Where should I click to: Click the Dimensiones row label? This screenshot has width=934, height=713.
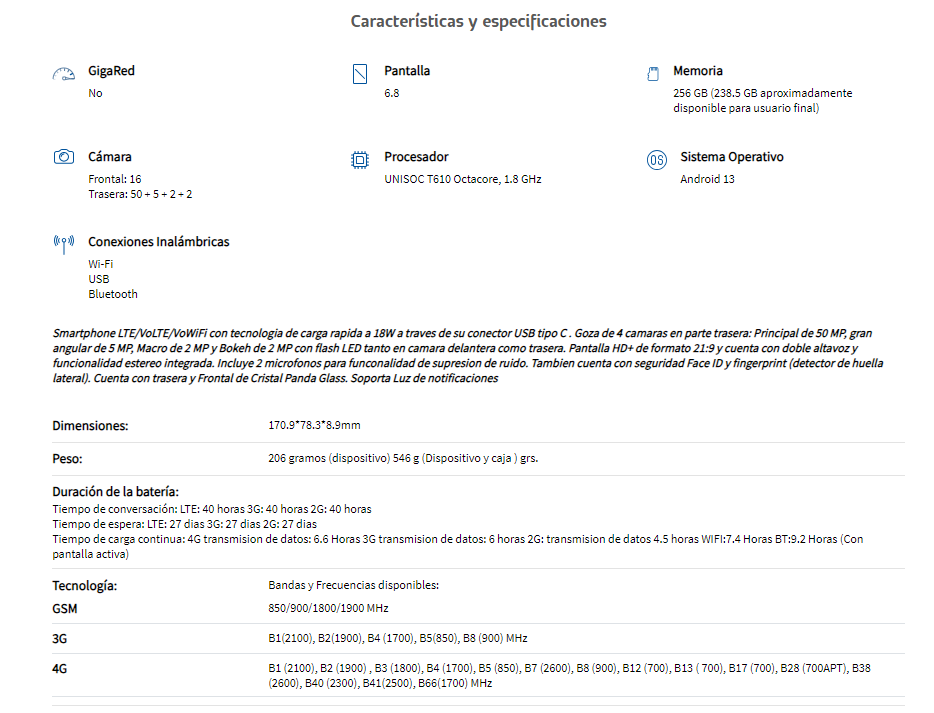tap(90, 426)
